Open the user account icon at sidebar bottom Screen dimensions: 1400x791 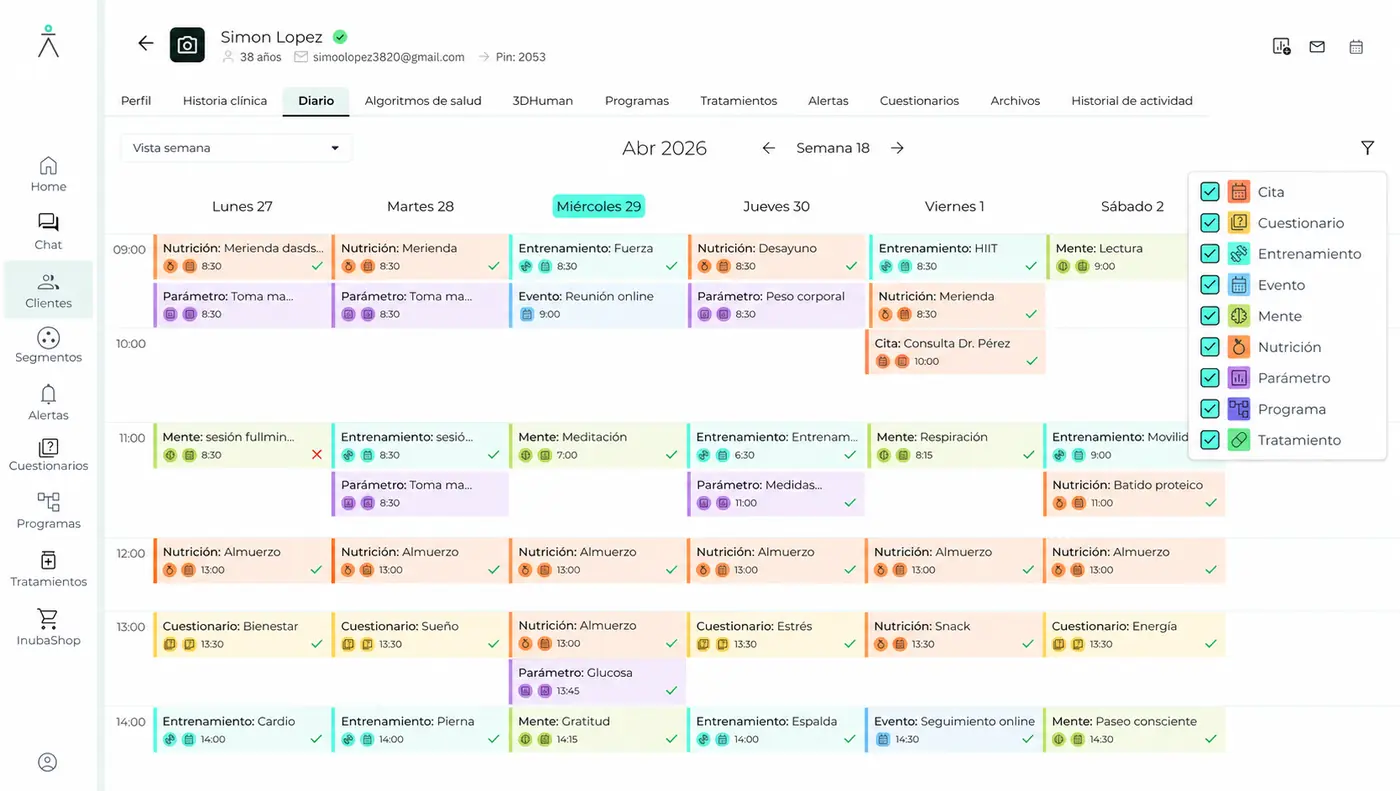47,762
